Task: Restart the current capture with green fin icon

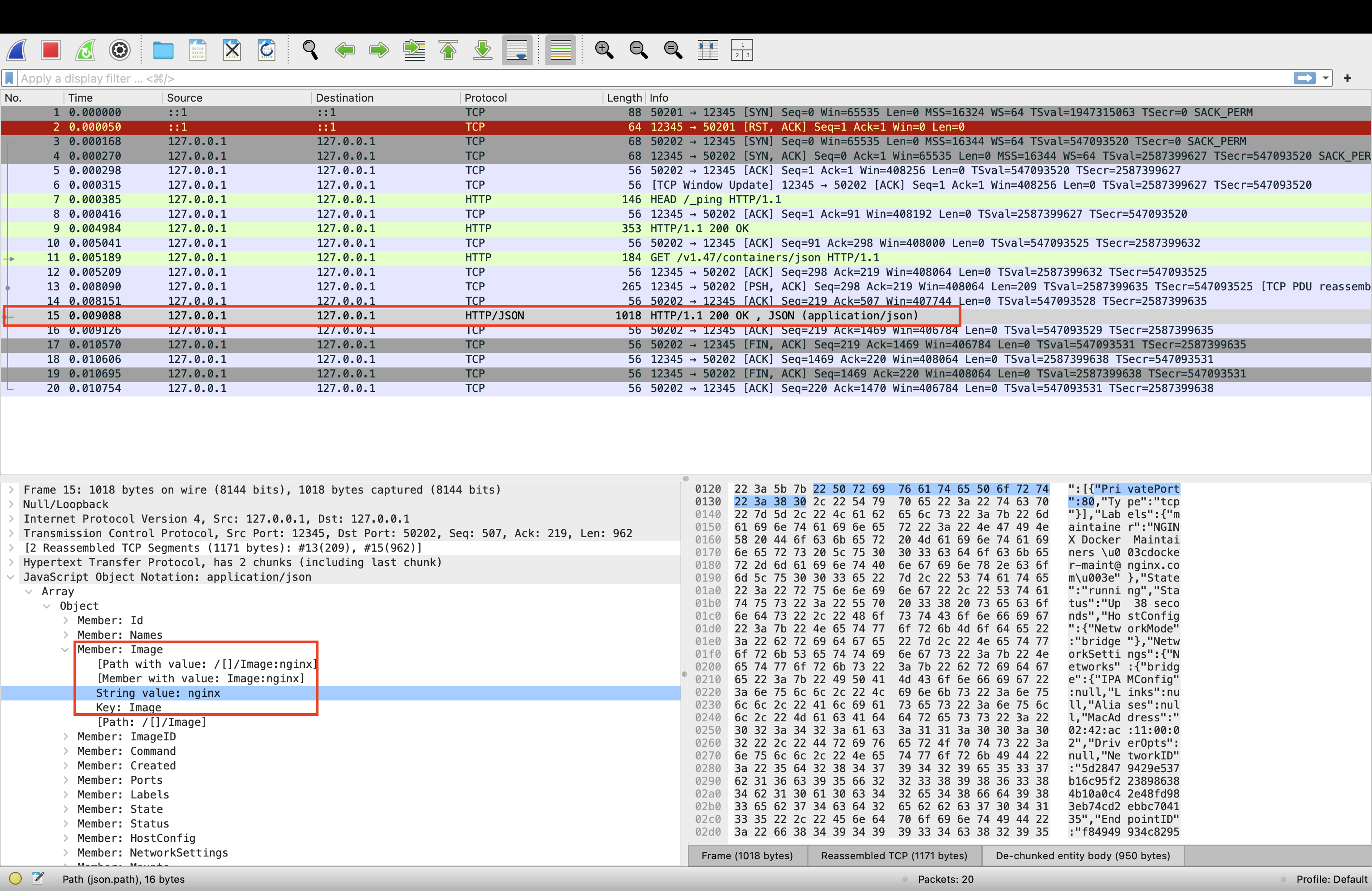Action: (85, 50)
